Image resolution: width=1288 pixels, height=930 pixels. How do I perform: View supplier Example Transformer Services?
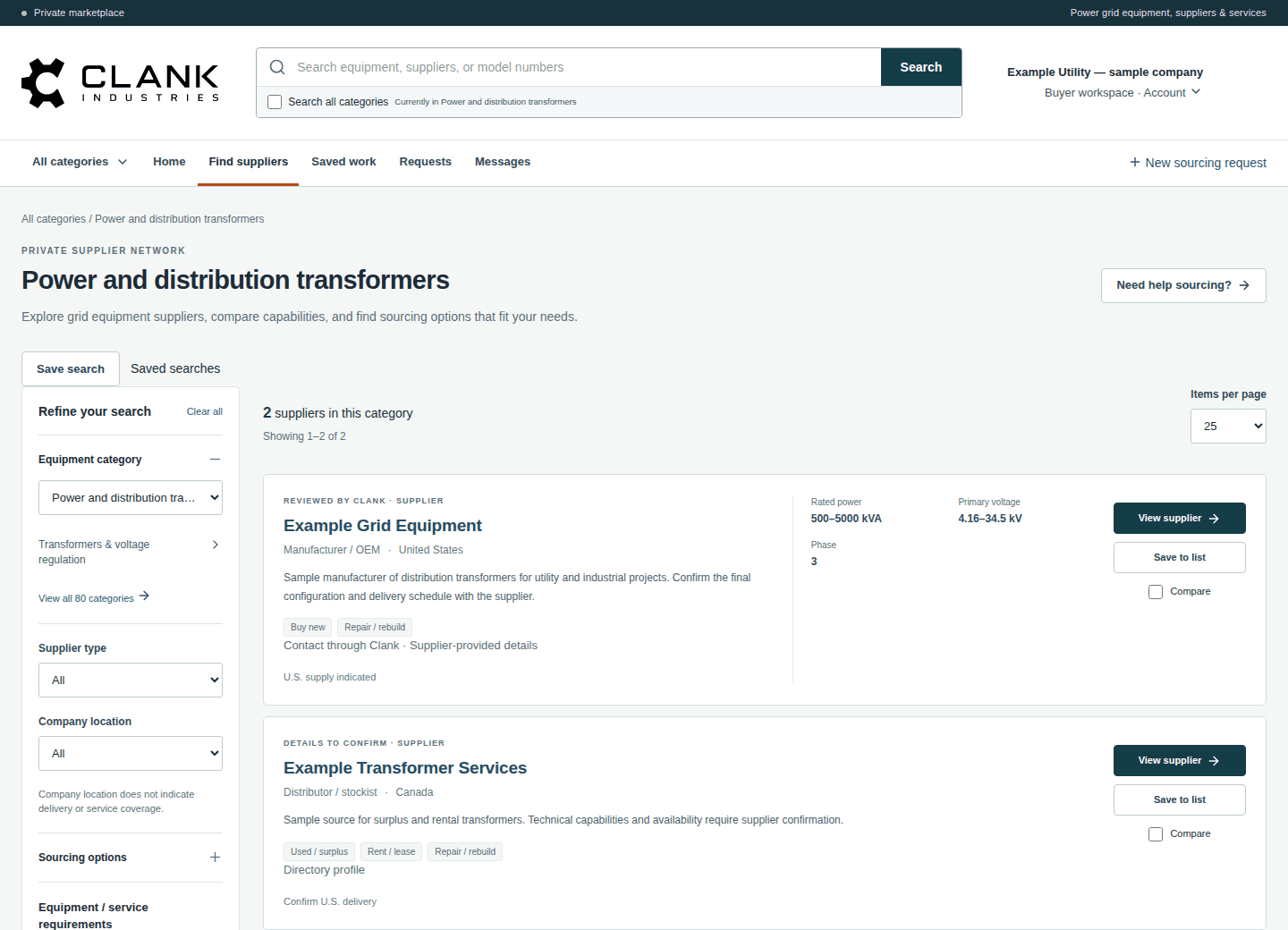coord(1180,761)
